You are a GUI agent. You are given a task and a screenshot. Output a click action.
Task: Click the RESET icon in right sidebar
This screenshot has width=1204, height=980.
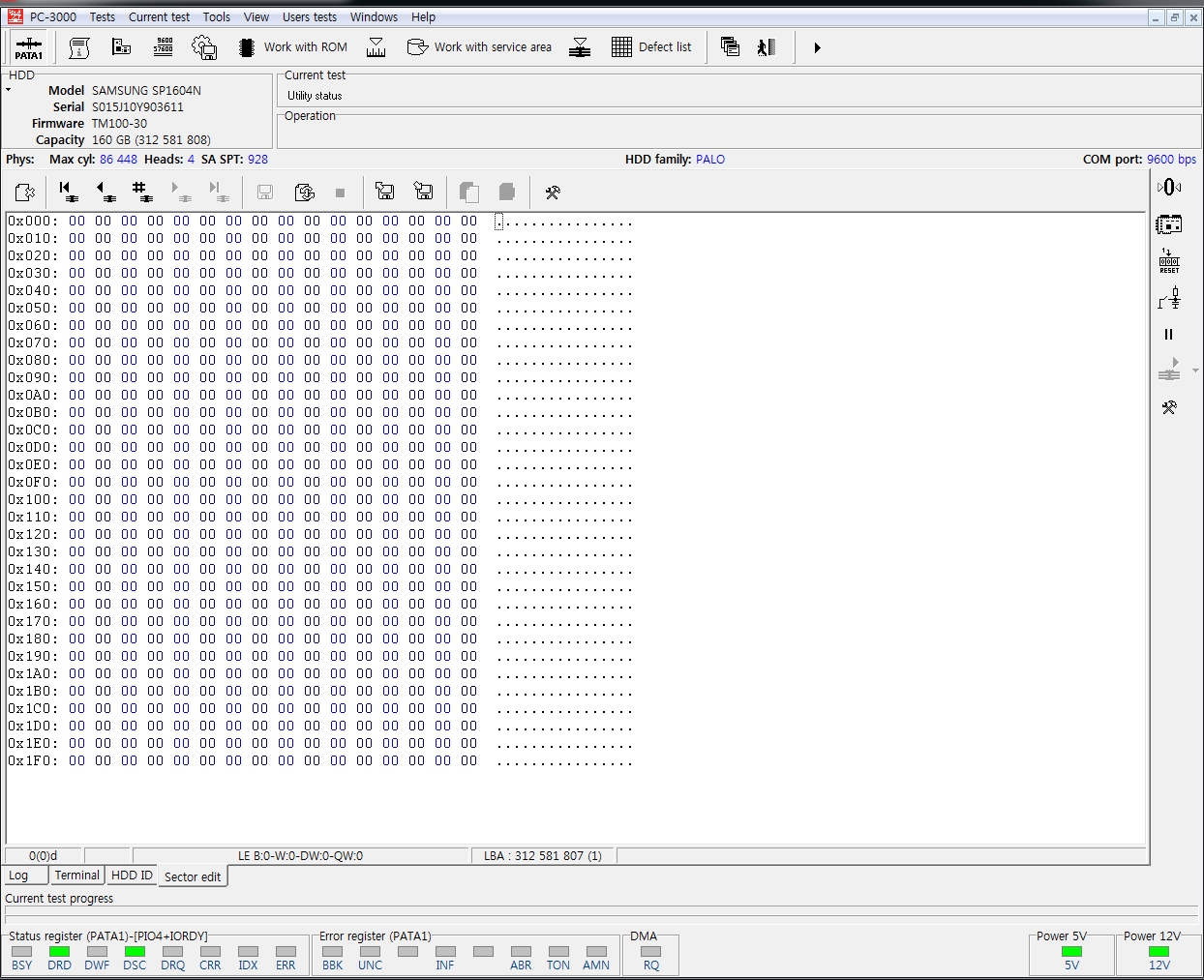tap(1169, 261)
